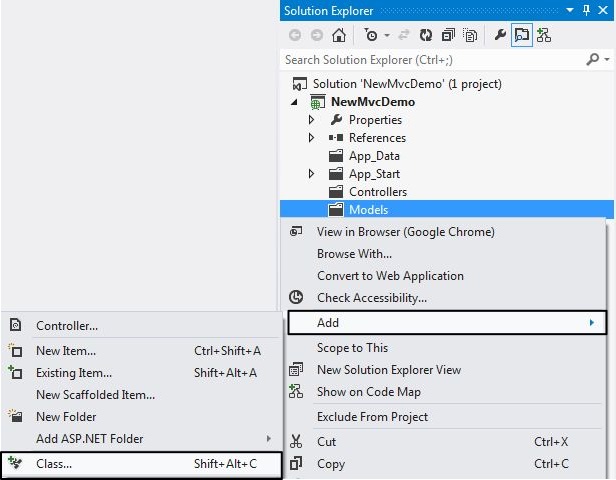Choose New Scaffolded Item...
Viewport: 616px width, 480px height.
[x=141, y=395]
